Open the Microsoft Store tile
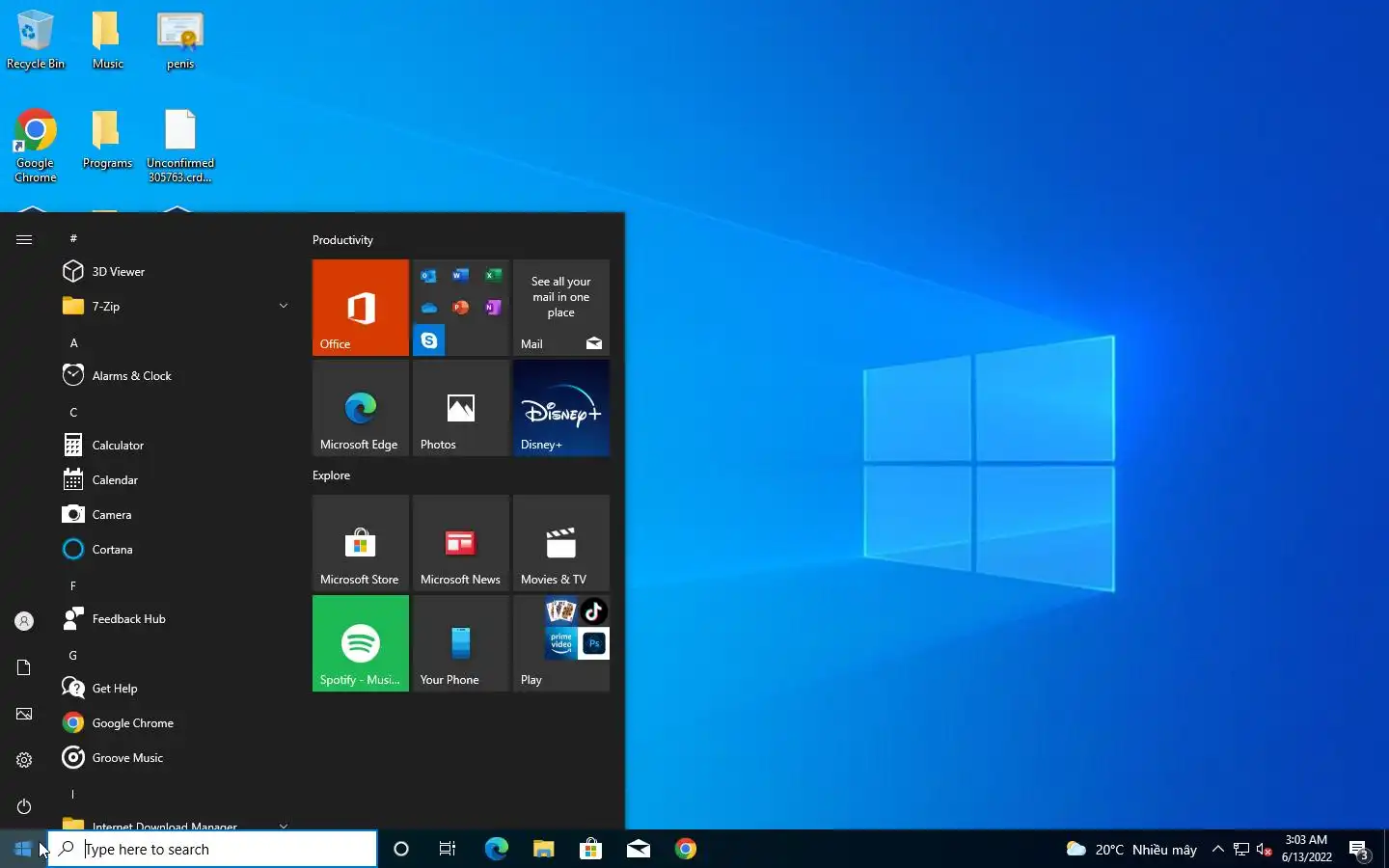Image resolution: width=1389 pixels, height=868 pixels. (x=361, y=543)
